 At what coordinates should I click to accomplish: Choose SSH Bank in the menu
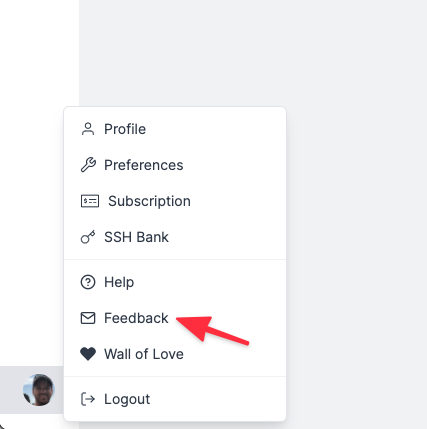pyautogui.click(x=175, y=237)
